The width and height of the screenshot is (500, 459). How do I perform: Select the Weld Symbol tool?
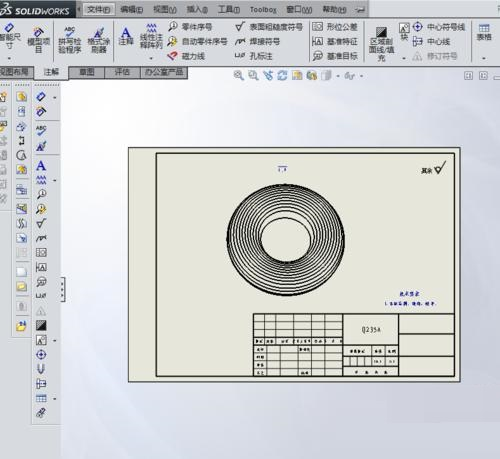coord(257,42)
